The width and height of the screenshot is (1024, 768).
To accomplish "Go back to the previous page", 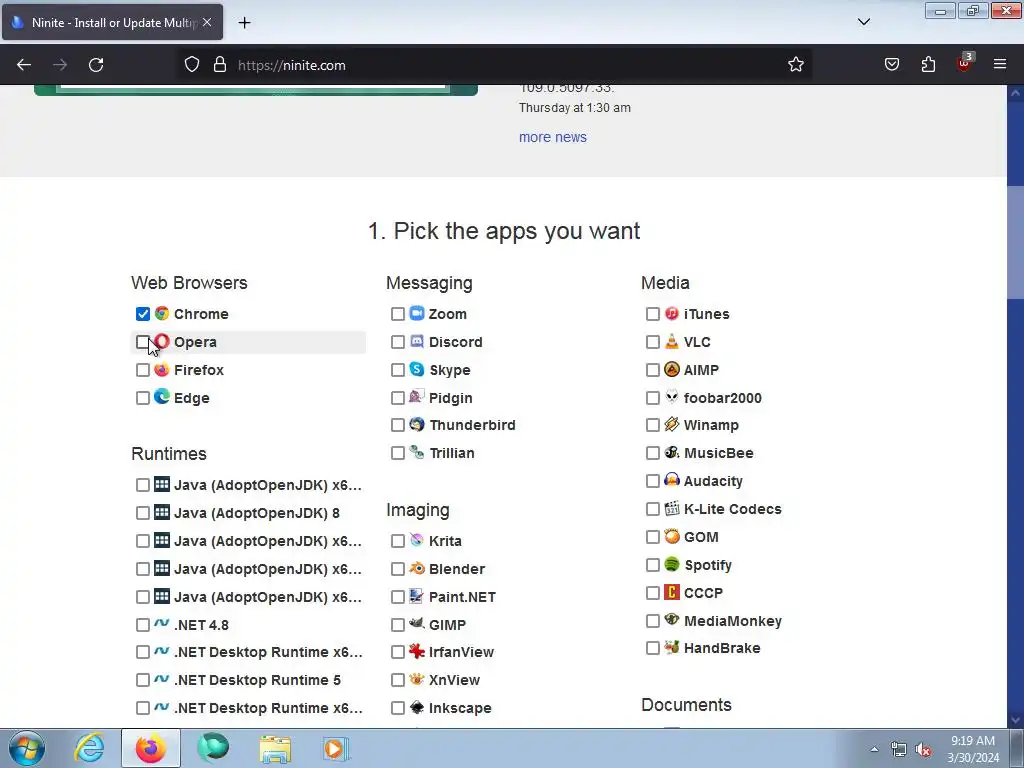I will pyautogui.click(x=24, y=65).
